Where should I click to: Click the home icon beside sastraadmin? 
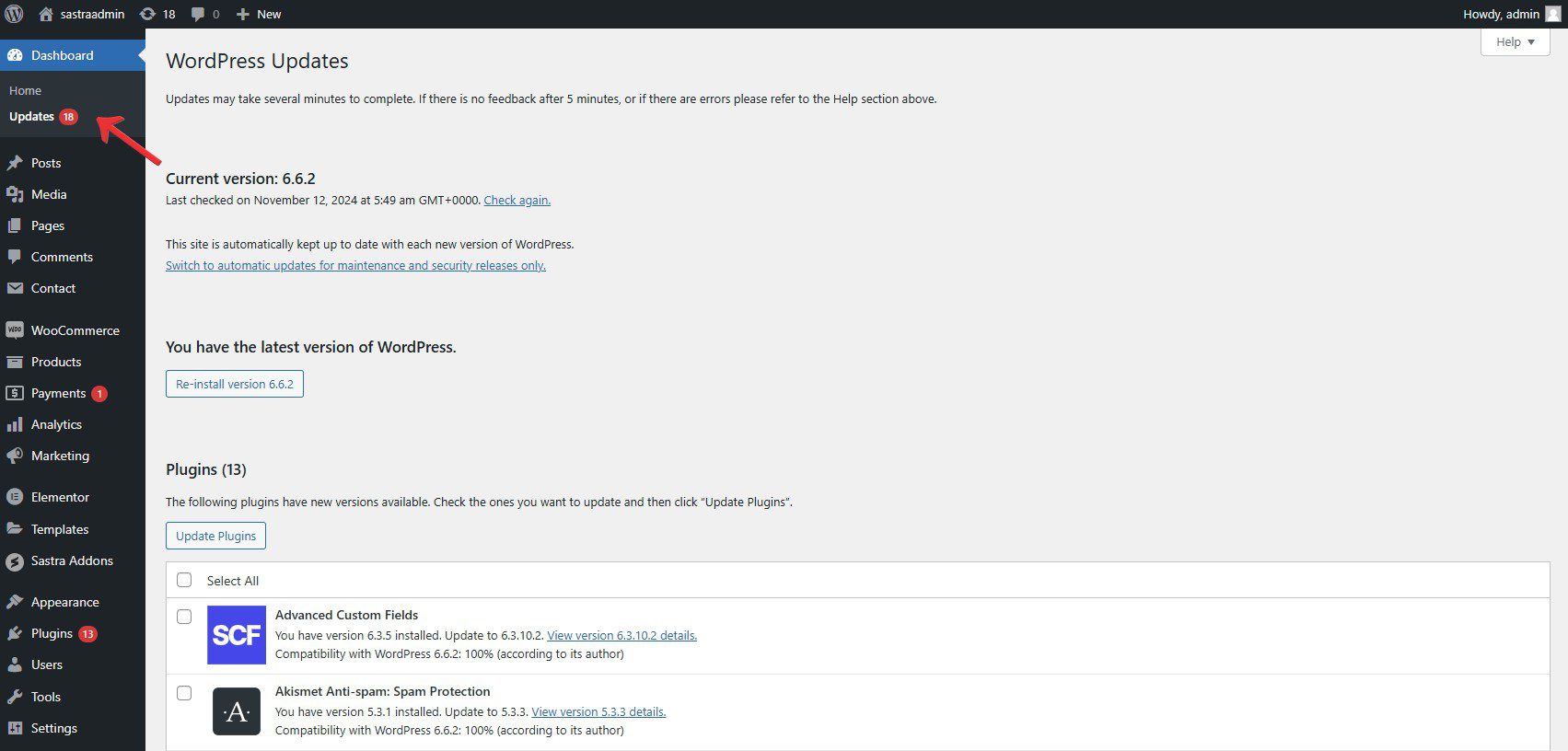46,14
